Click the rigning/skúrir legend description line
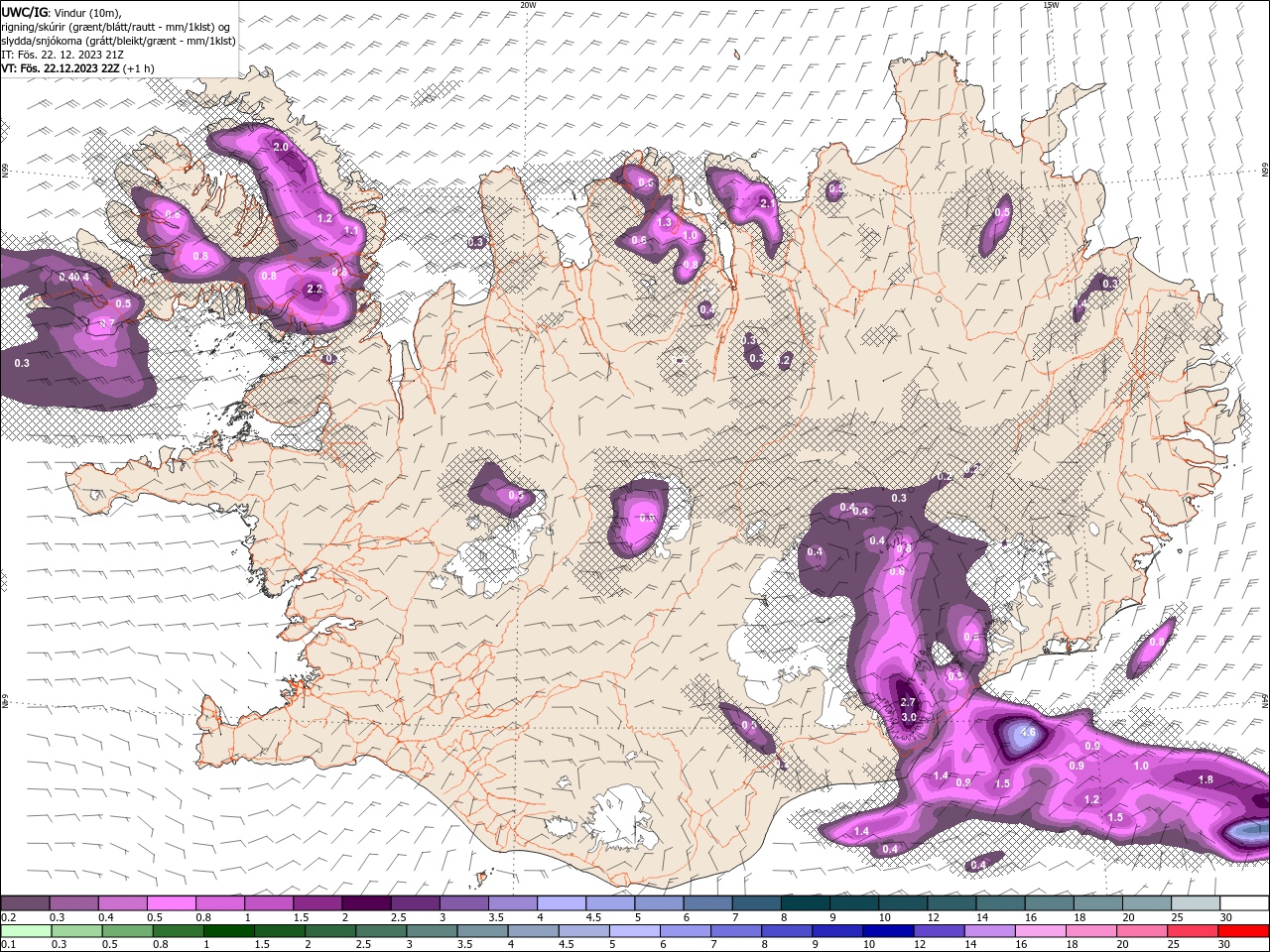This screenshot has width=1270, height=952. 116,27
